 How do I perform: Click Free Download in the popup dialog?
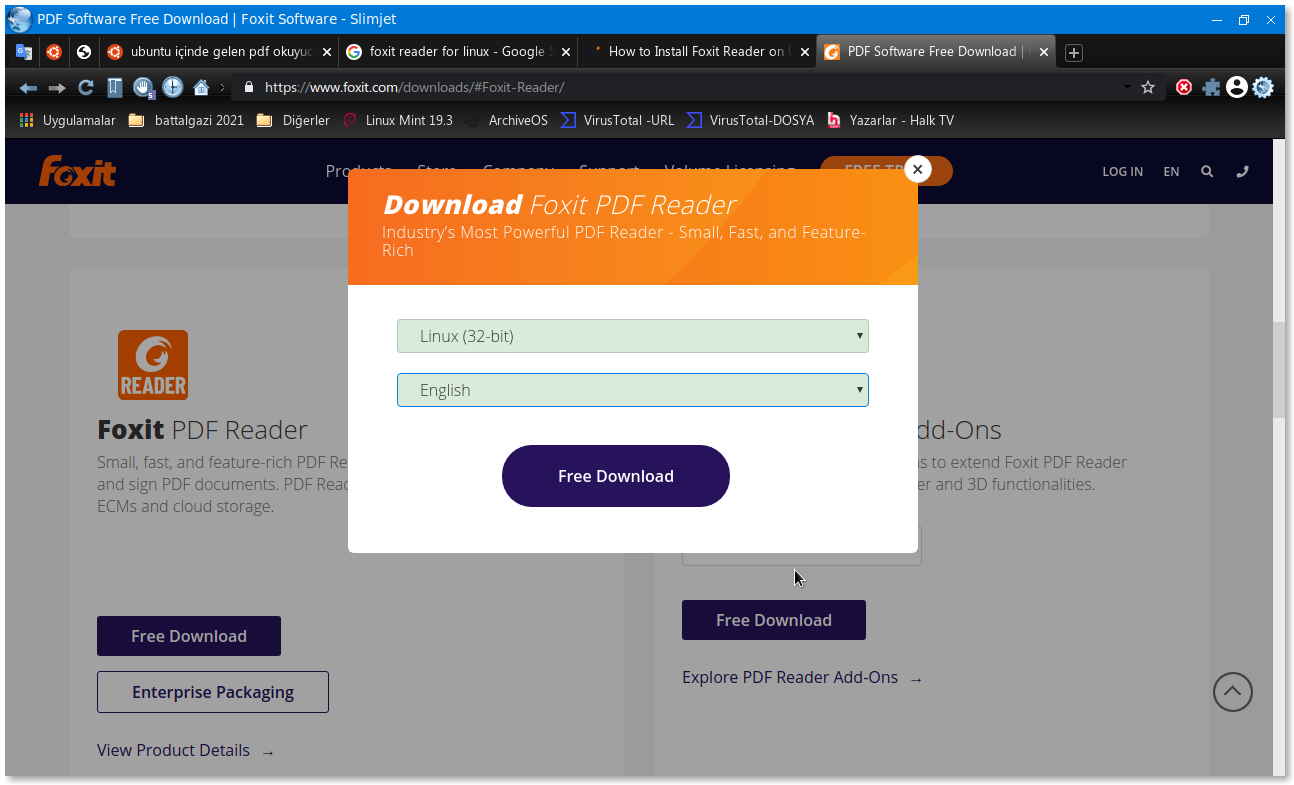point(616,476)
